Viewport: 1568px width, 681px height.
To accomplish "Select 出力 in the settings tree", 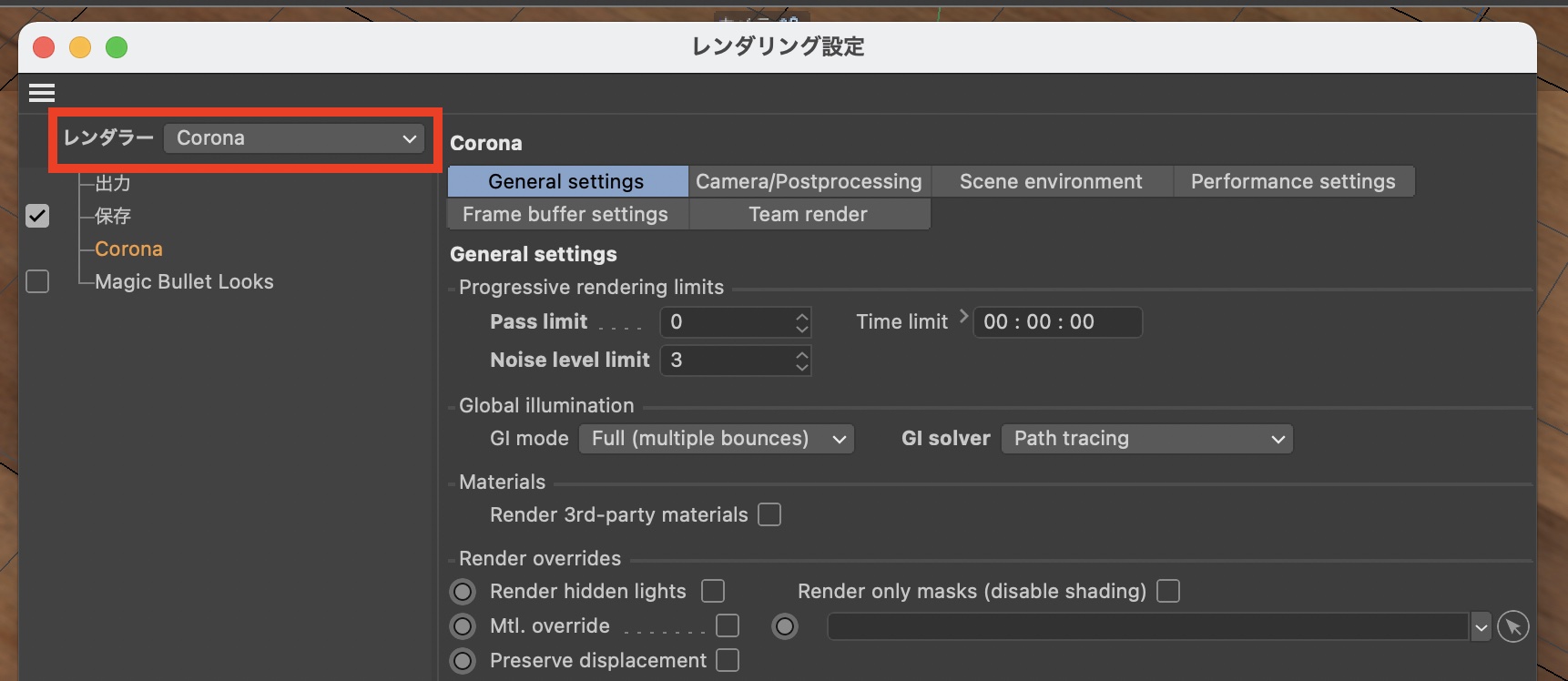I will tap(113, 183).
